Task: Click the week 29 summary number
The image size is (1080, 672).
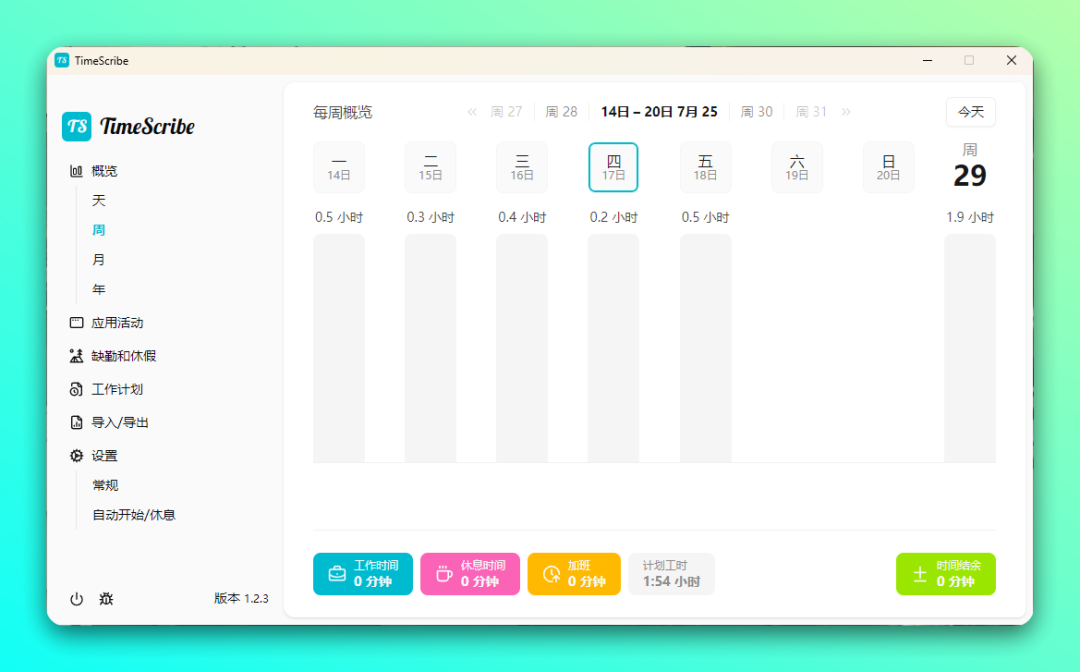Action: coord(970,176)
